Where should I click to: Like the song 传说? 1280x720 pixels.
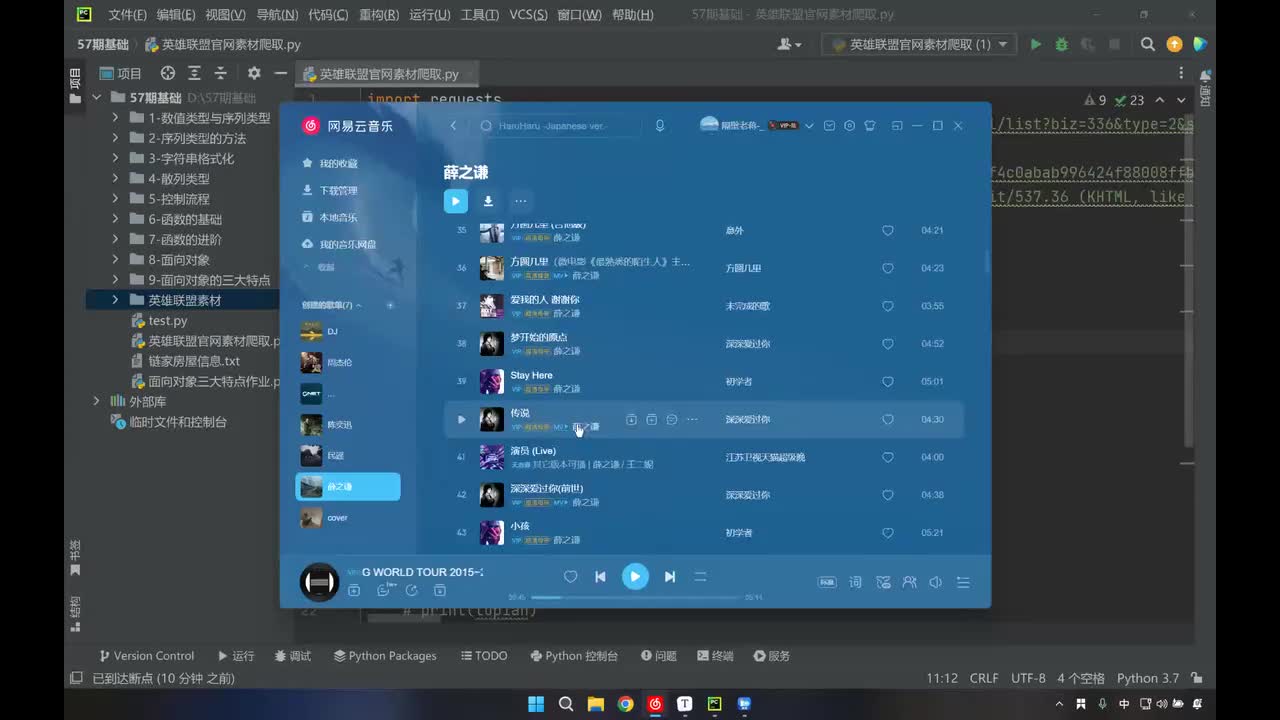point(887,420)
